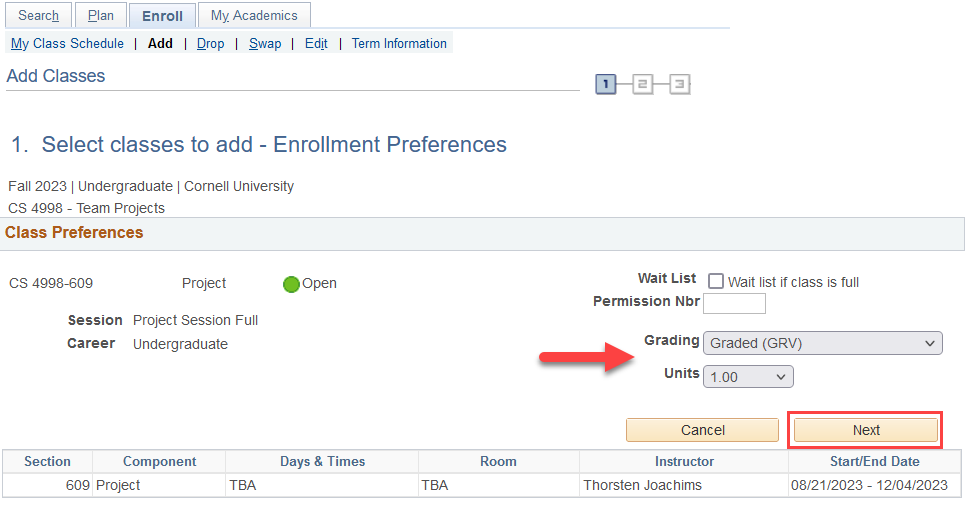The image size is (967, 515).
Task: Open the Units dropdown
Action: coord(748,377)
